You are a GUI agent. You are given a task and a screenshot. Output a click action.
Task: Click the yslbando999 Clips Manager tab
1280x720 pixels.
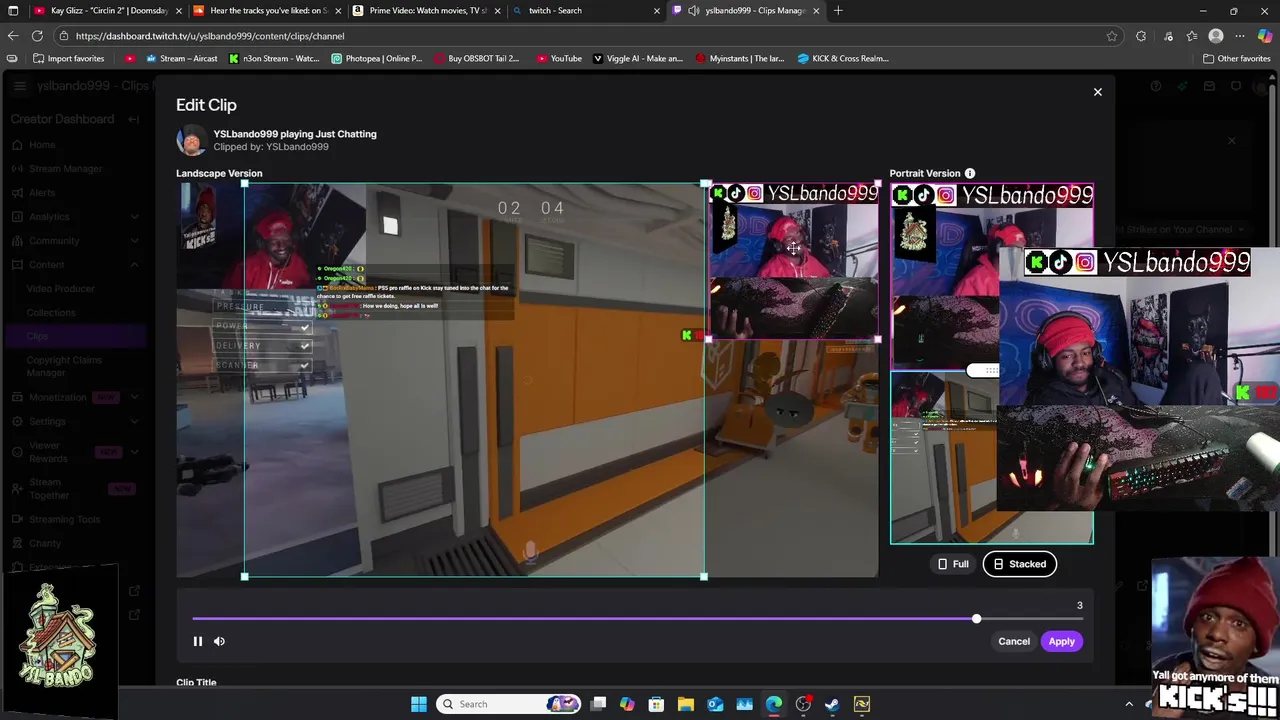click(745, 11)
